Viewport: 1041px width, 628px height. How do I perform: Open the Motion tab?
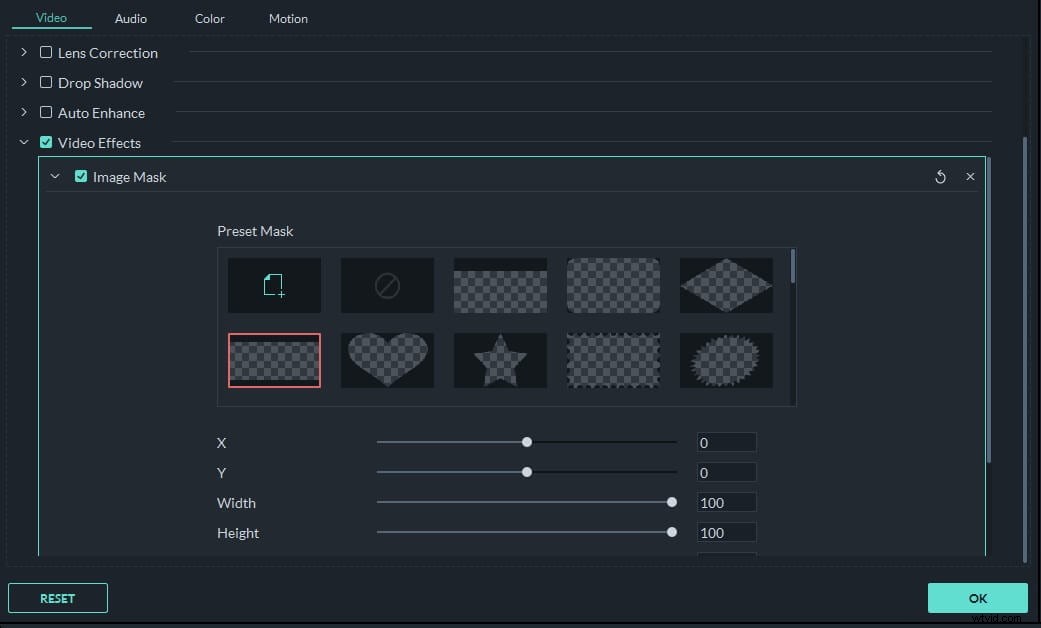click(x=288, y=18)
